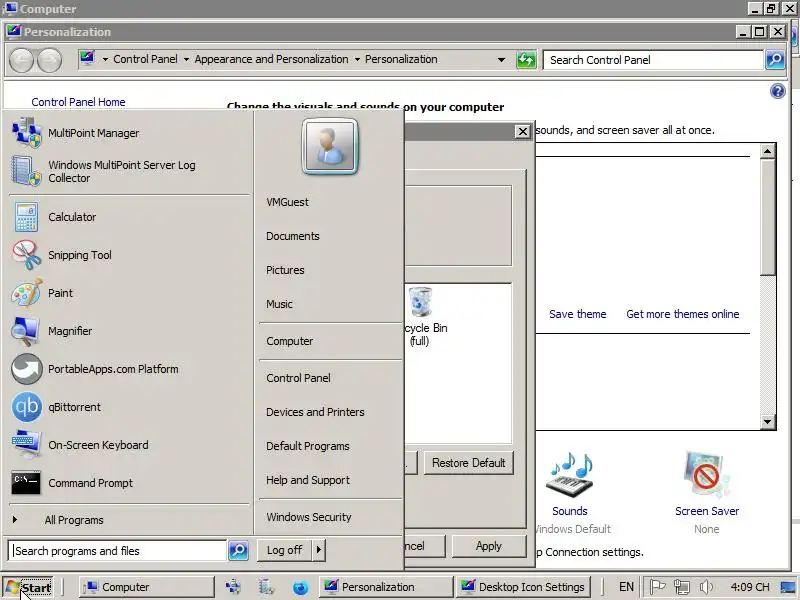Click the Start button
Image resolution: width=800 pixels, height=600 pixels.
click(29, 587)
